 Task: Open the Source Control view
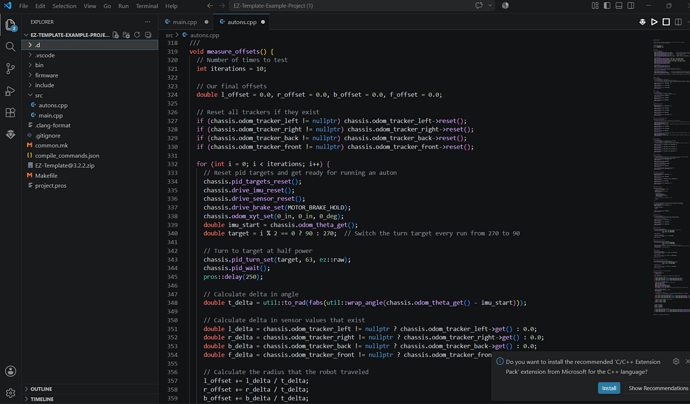tap(10, 69)
